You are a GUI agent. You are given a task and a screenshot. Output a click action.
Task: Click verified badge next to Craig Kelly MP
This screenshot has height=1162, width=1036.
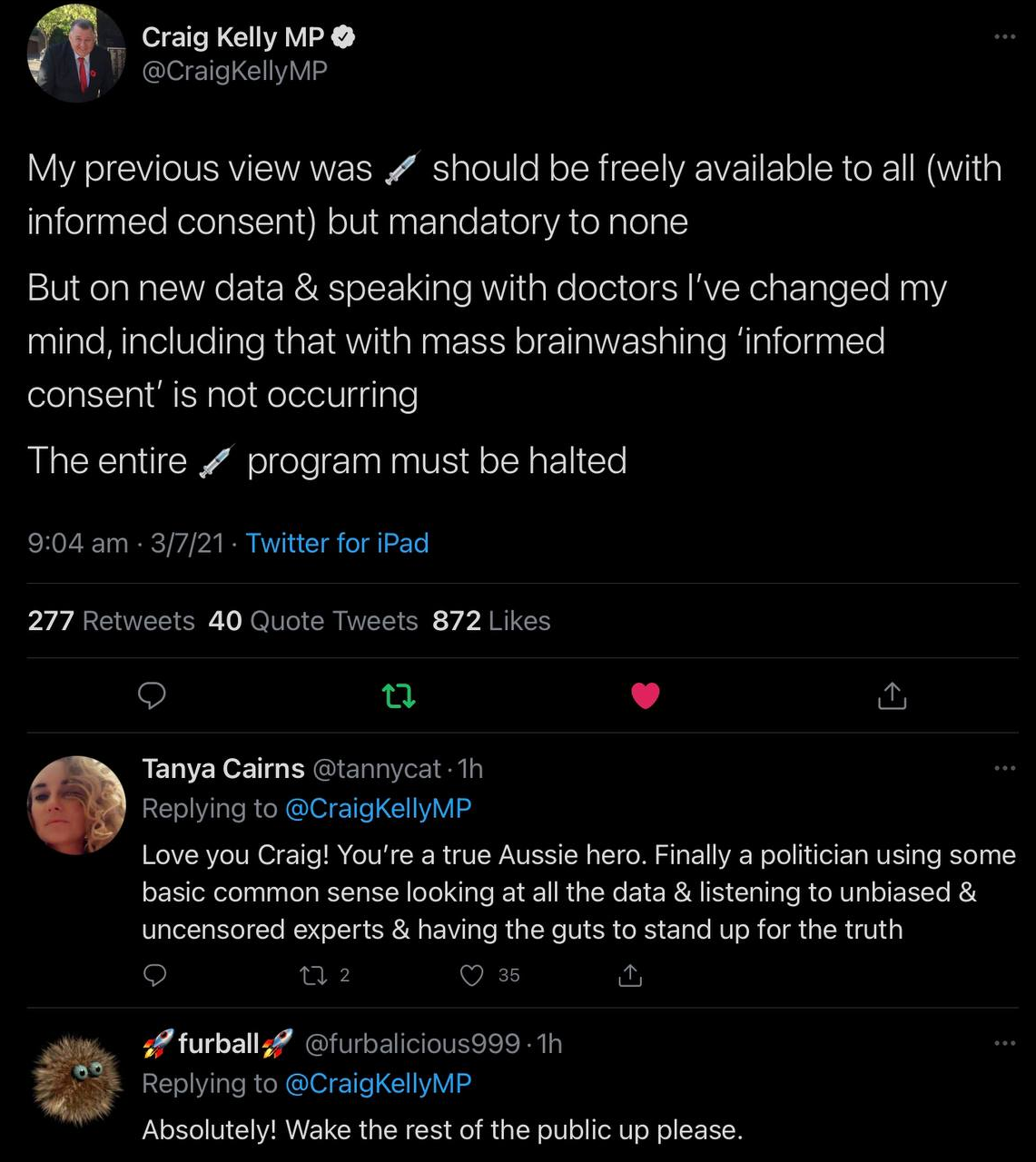(x=343, y=37)
